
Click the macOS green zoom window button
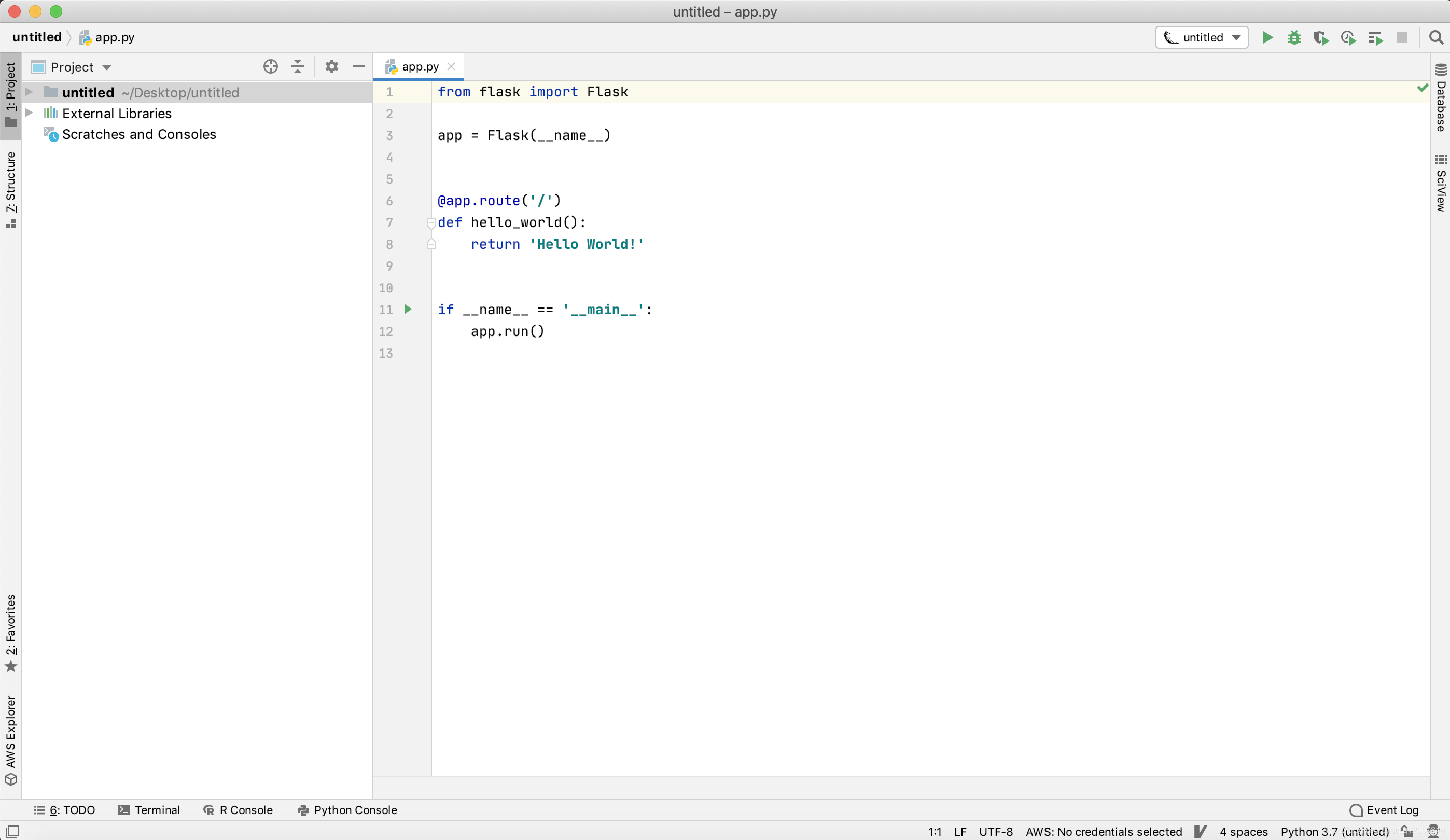coord(56,11)
